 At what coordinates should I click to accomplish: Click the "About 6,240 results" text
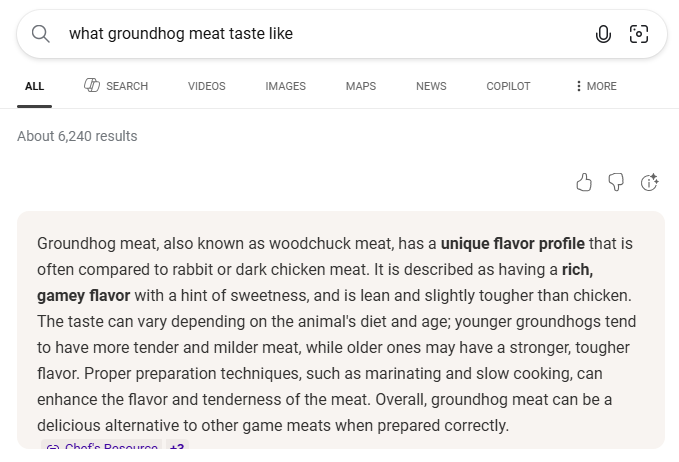77,136
